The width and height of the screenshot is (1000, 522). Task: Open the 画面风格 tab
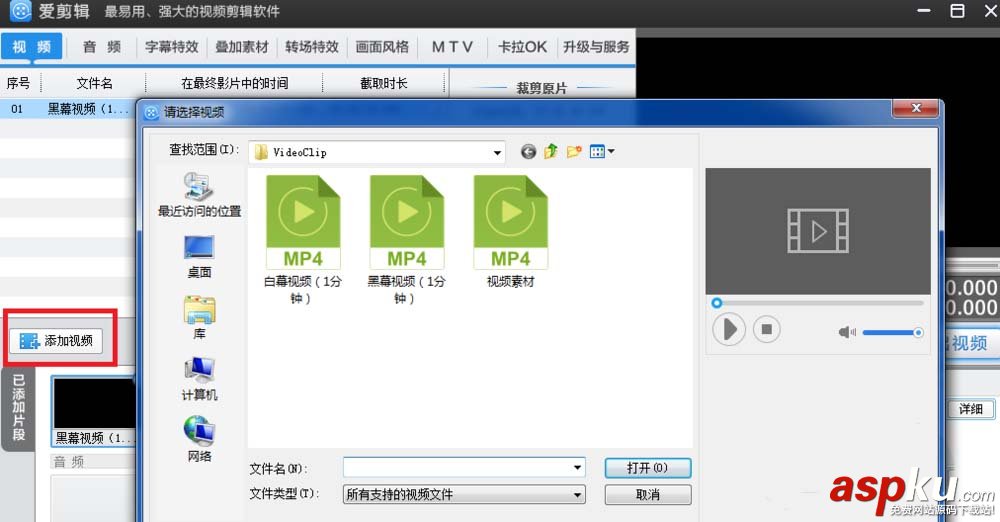pyautogui.click(x=382, y=47)
